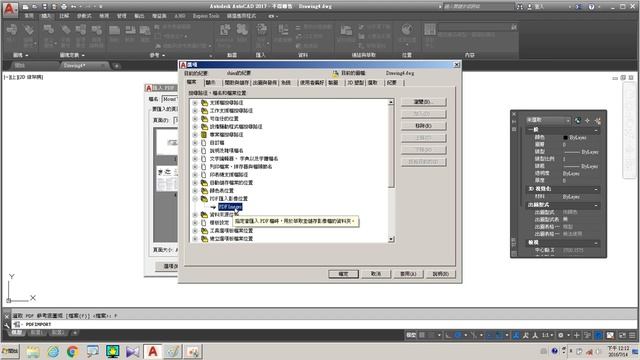Click the 說明(H) help button
This screenshot has height=360, width=640.
click(440, 274)
